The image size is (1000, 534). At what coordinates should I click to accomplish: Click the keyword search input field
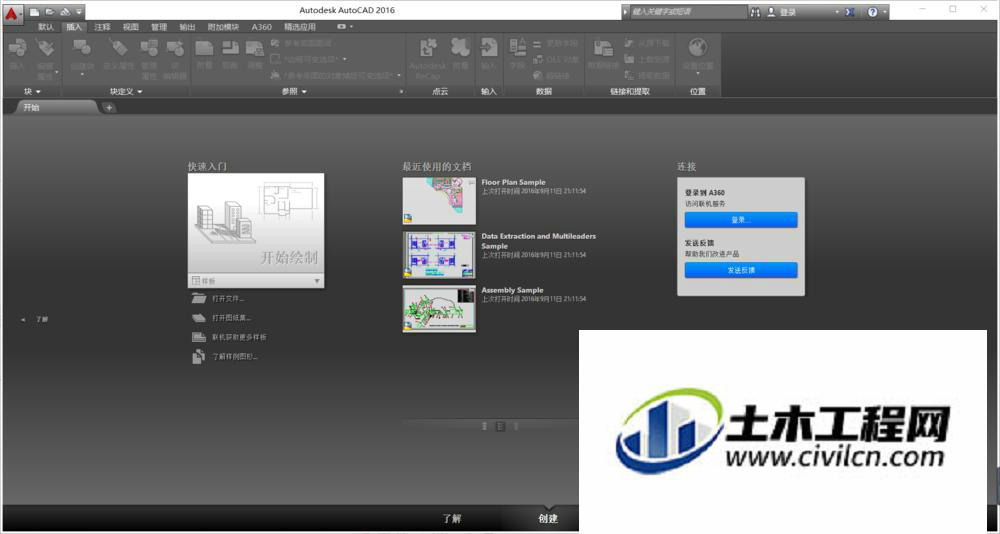click(688, 12)
